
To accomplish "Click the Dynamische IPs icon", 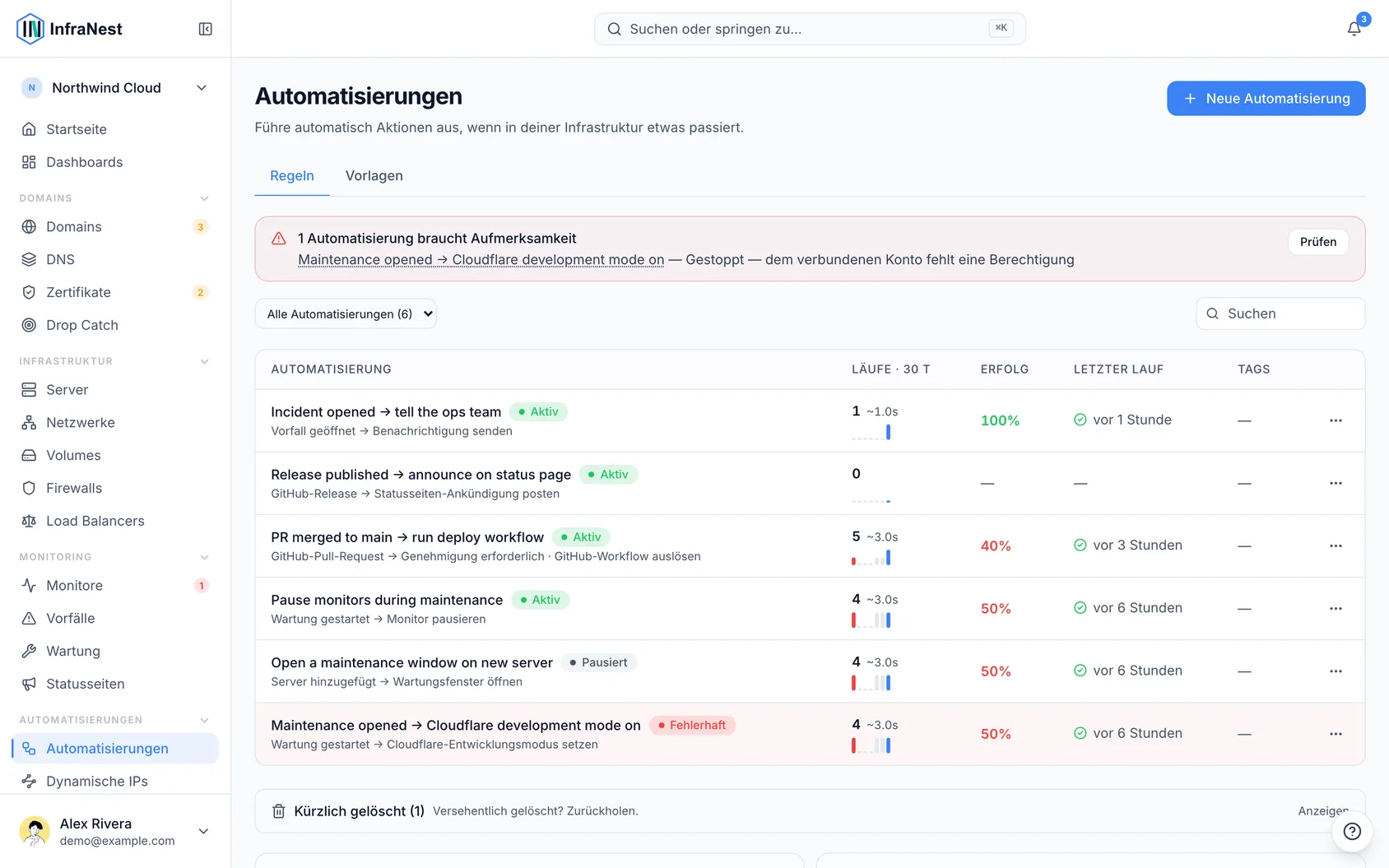I will point(29,781).
